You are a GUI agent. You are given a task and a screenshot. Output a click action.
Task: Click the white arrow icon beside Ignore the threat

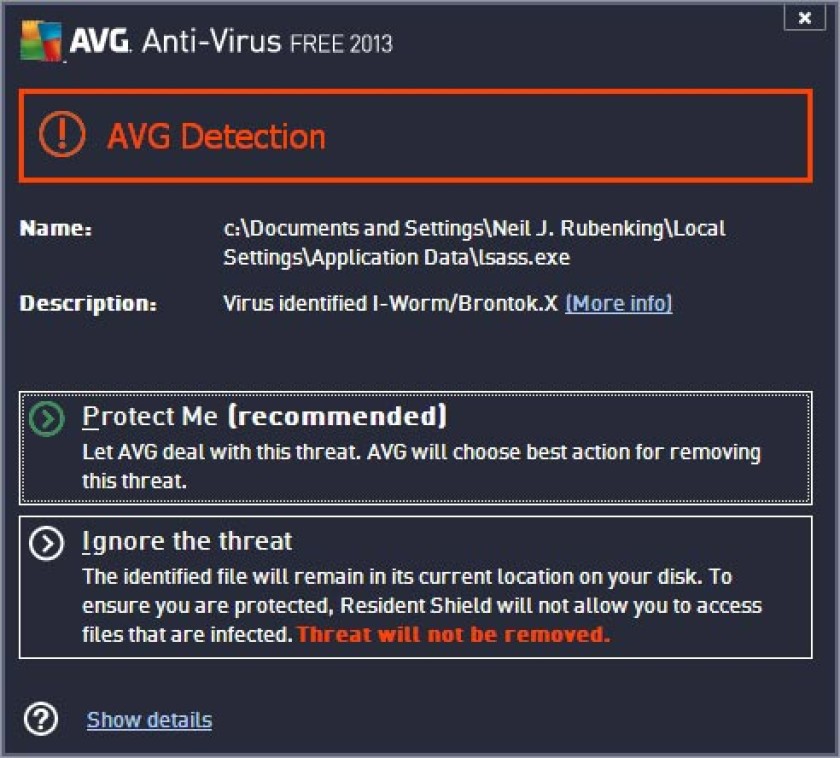point(47,543)
